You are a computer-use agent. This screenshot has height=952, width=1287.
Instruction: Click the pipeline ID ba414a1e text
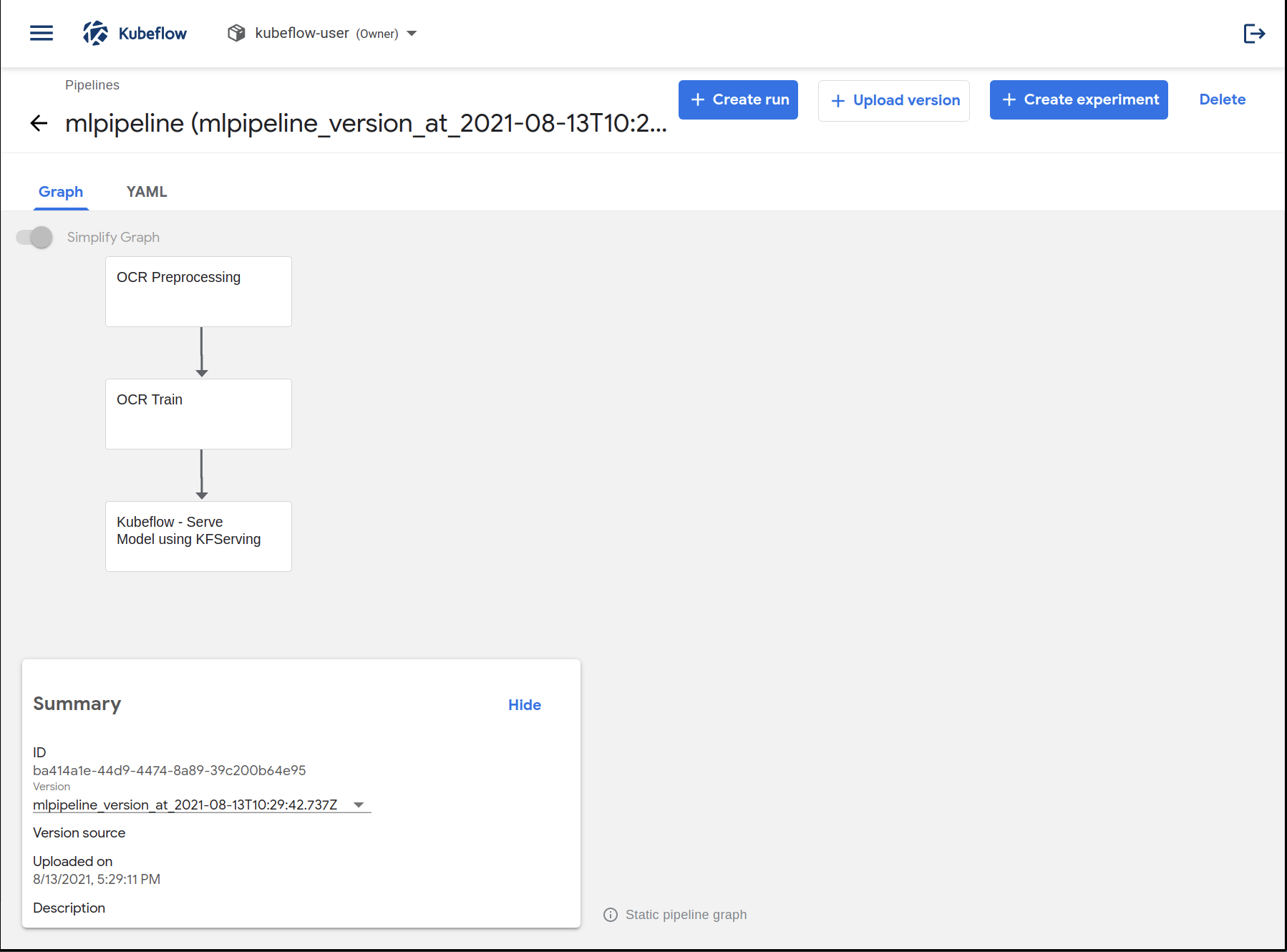(x=170, y=770)
